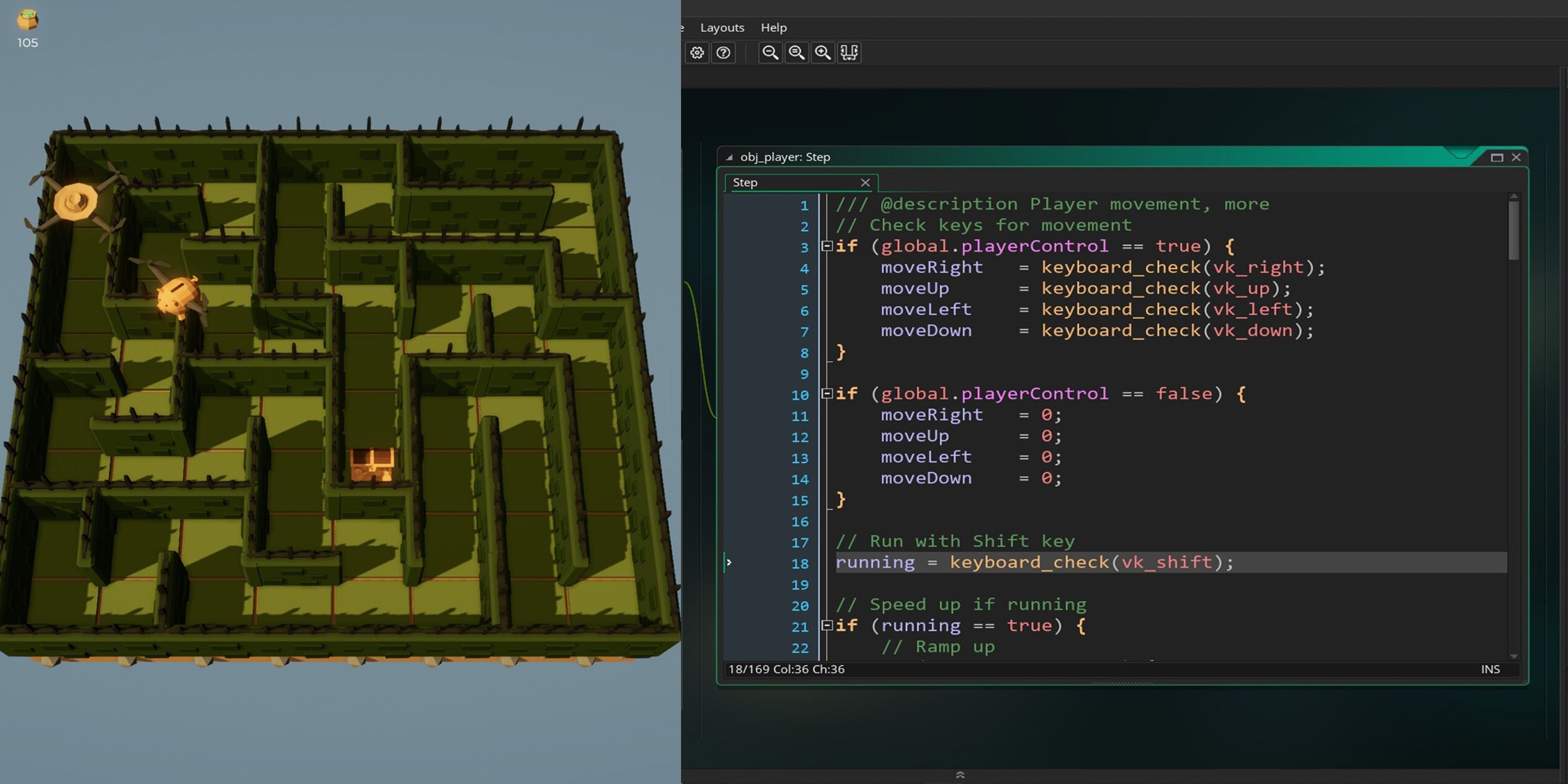Toggle a breakpoint beside line 18
Viewport: 1568px width, 784px height.
(x=729, y=562)
